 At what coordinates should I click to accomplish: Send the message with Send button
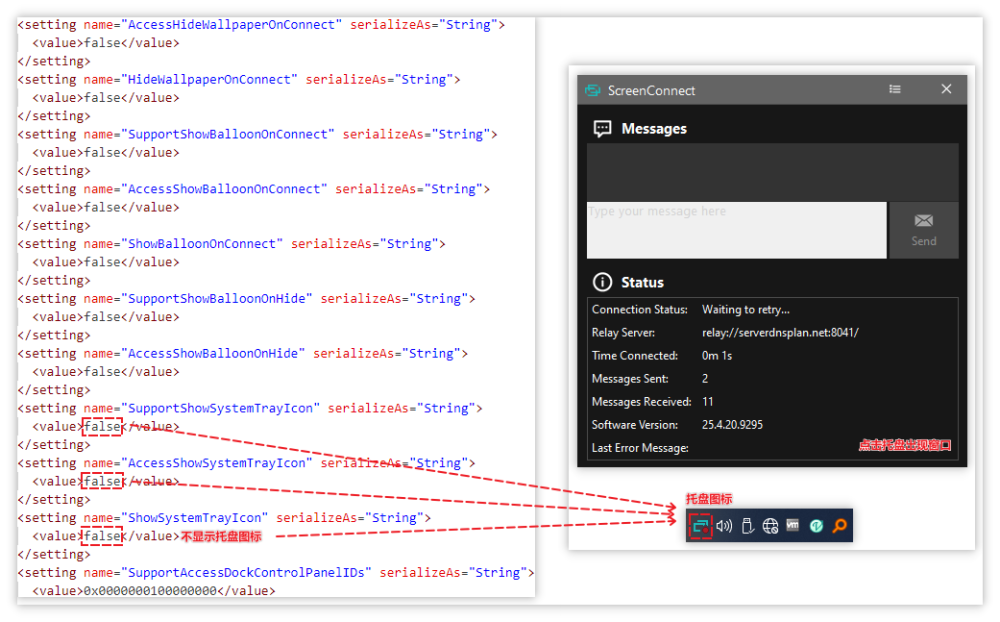923,230
